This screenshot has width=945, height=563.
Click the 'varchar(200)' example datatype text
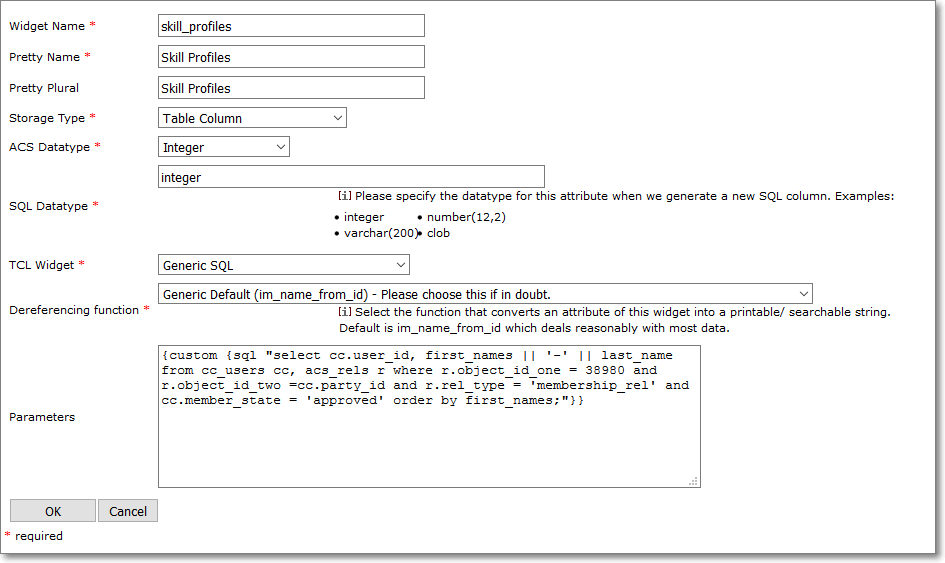coord(378,233)
